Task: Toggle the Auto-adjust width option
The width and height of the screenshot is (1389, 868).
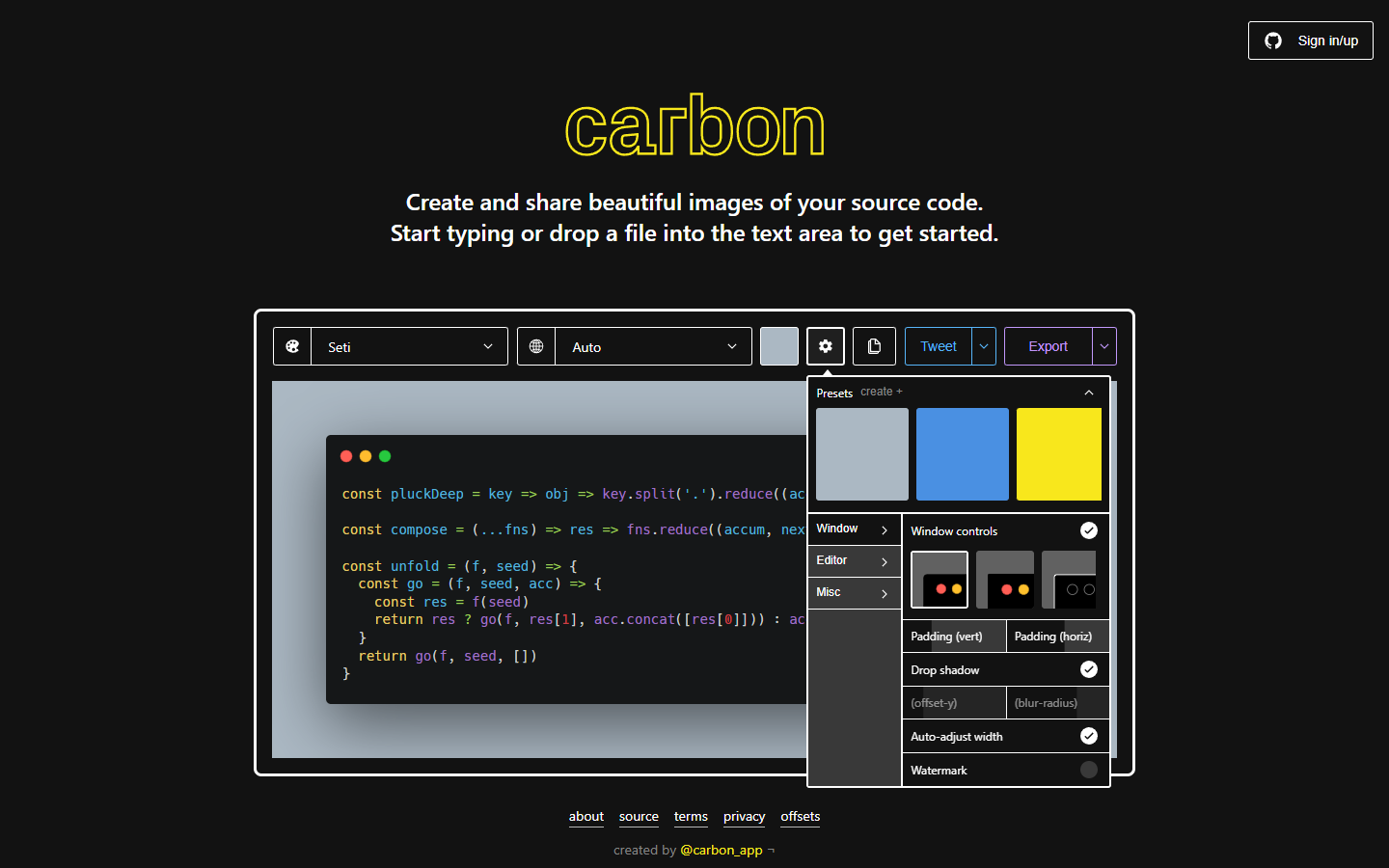Action: pyautogui.click(x=1089, y=736)
